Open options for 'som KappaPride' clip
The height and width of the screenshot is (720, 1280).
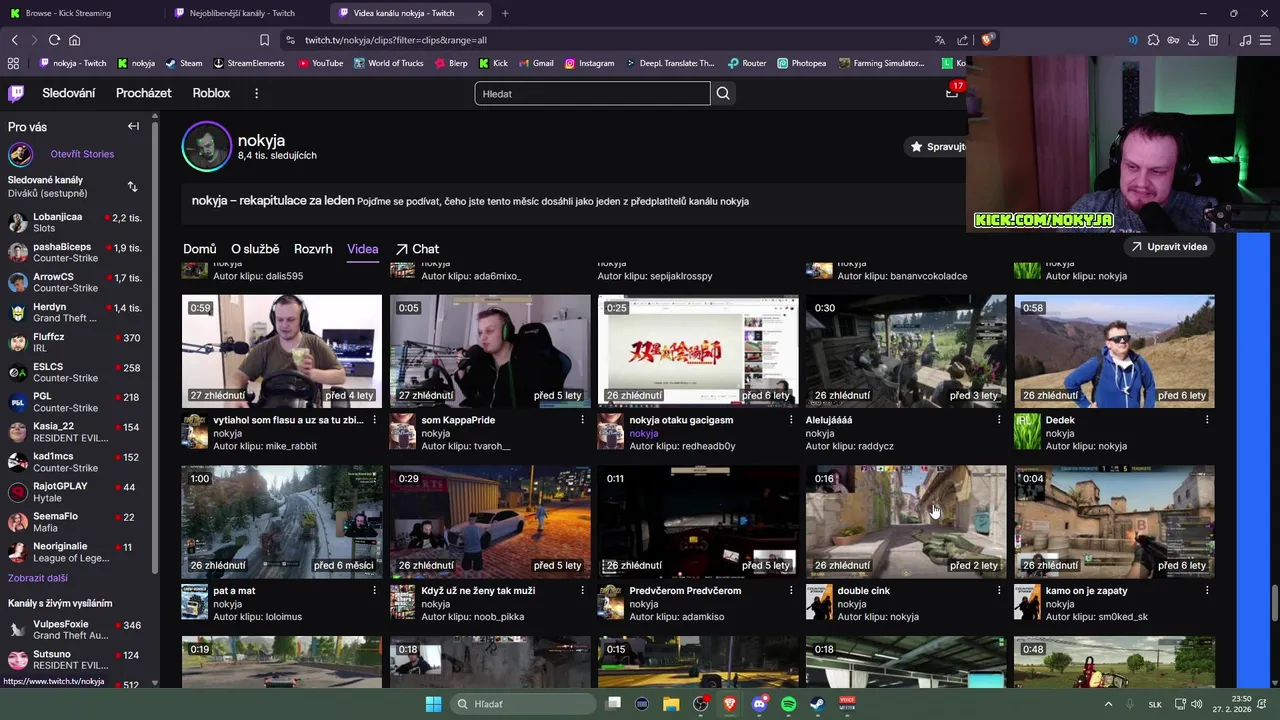tap(582, 420)
